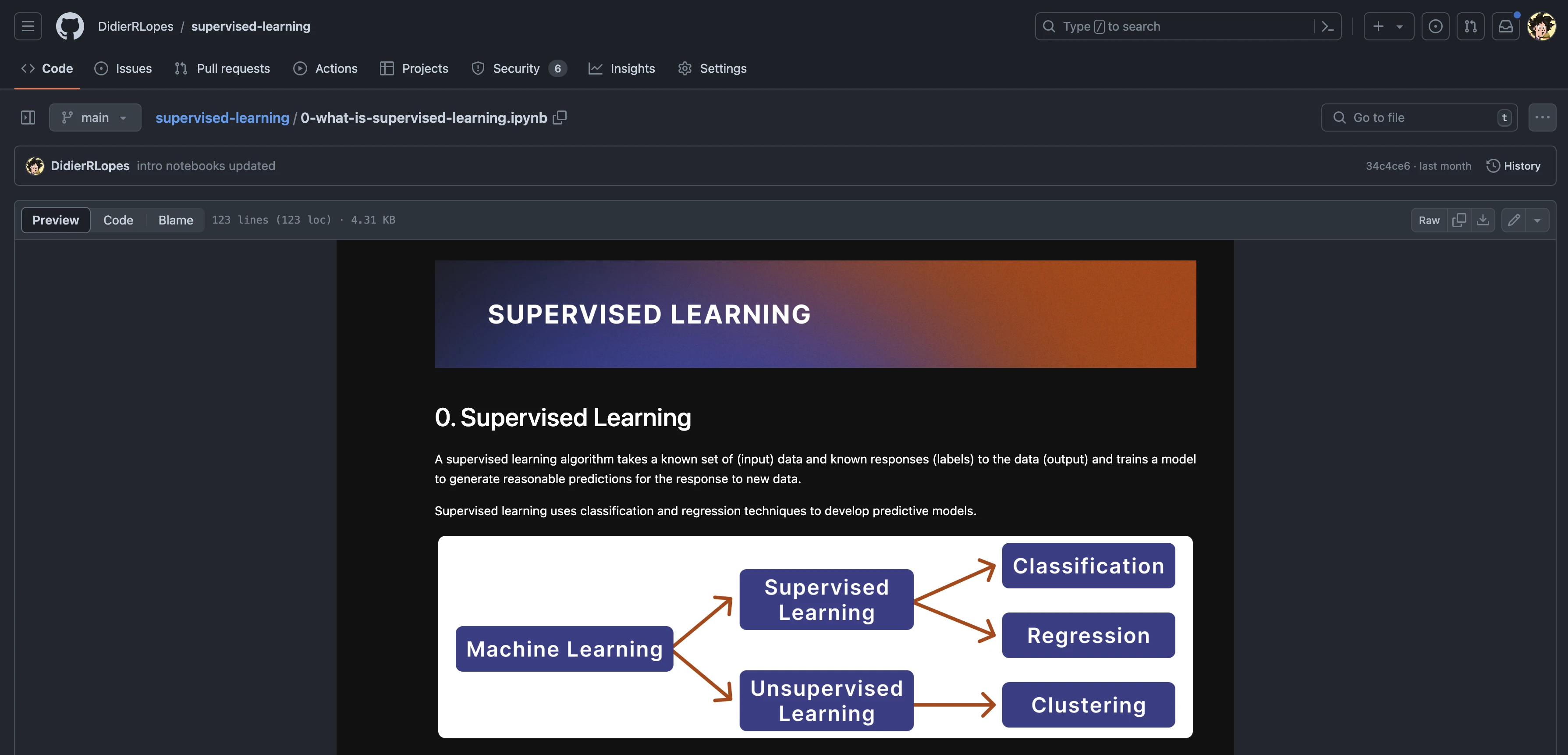This screenshot has height=755, width=1568.
Task: Click the Raw button
Action: point(1429,220)
